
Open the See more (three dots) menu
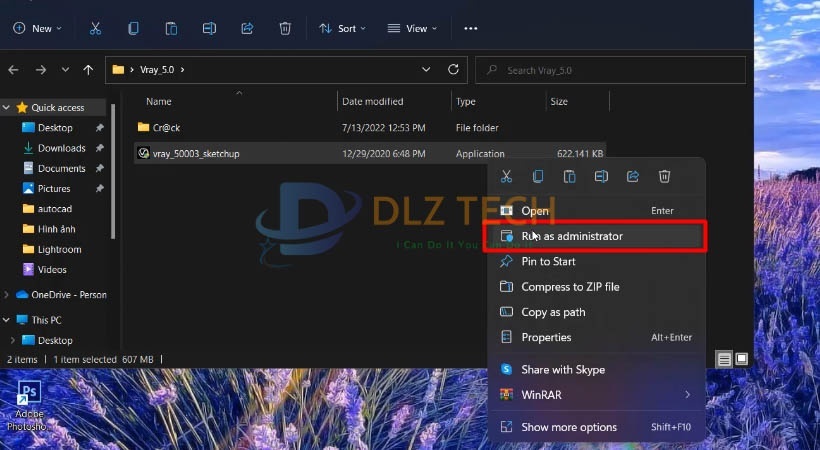coord(471,28)
